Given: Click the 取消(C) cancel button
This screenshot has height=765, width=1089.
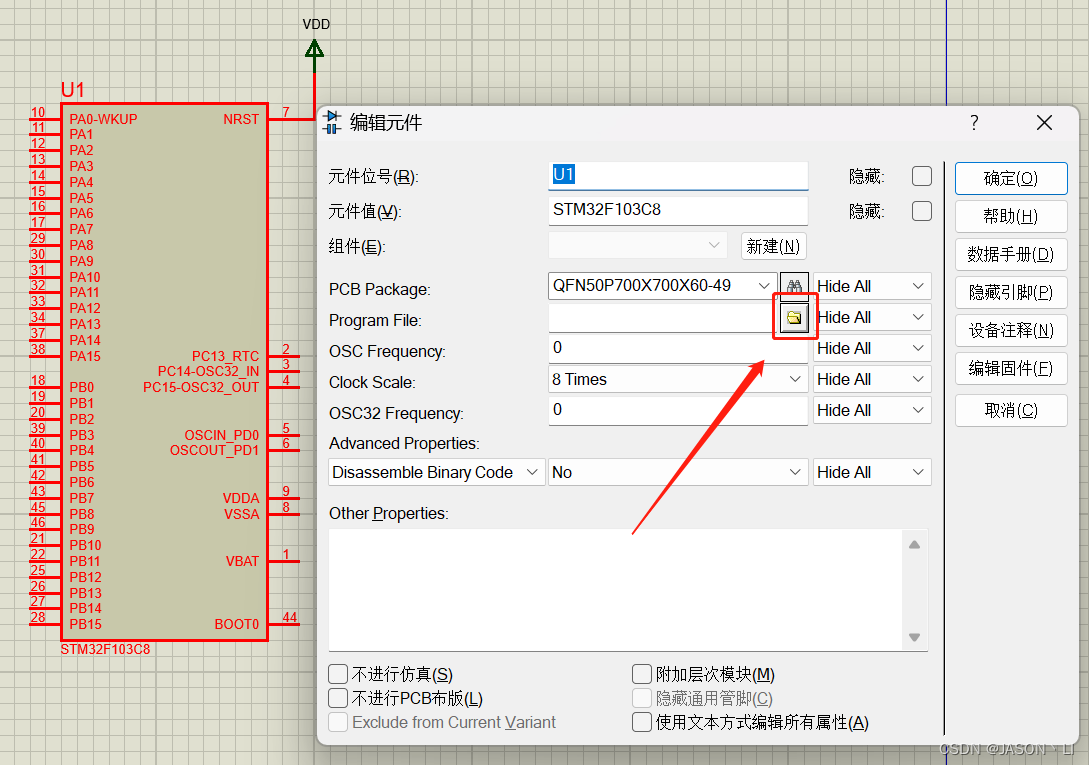Looking at the screenshot, I should pyautogui.click(x=1011, y=411).
